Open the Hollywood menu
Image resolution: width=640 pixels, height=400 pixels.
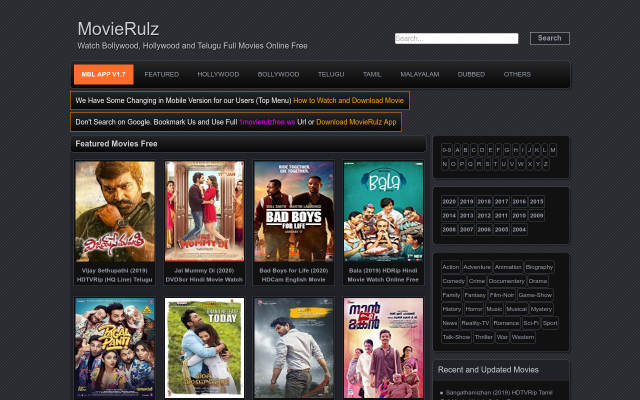click(218, 74)
